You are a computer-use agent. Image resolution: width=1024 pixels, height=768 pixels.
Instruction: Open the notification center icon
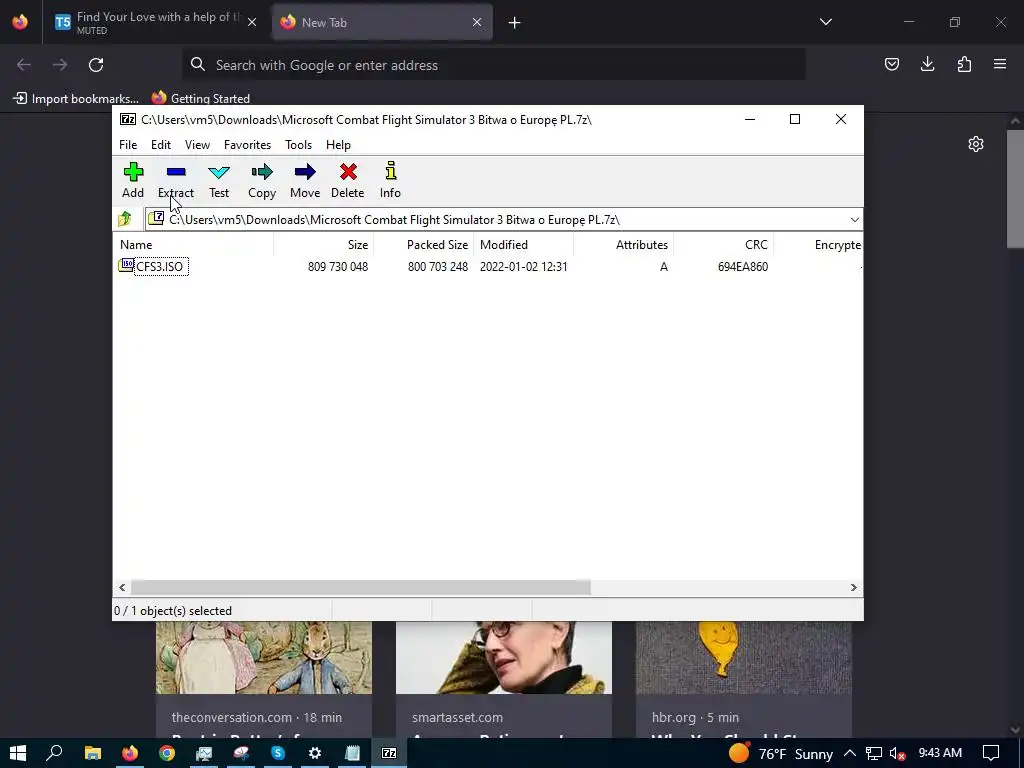pos(991,753)
